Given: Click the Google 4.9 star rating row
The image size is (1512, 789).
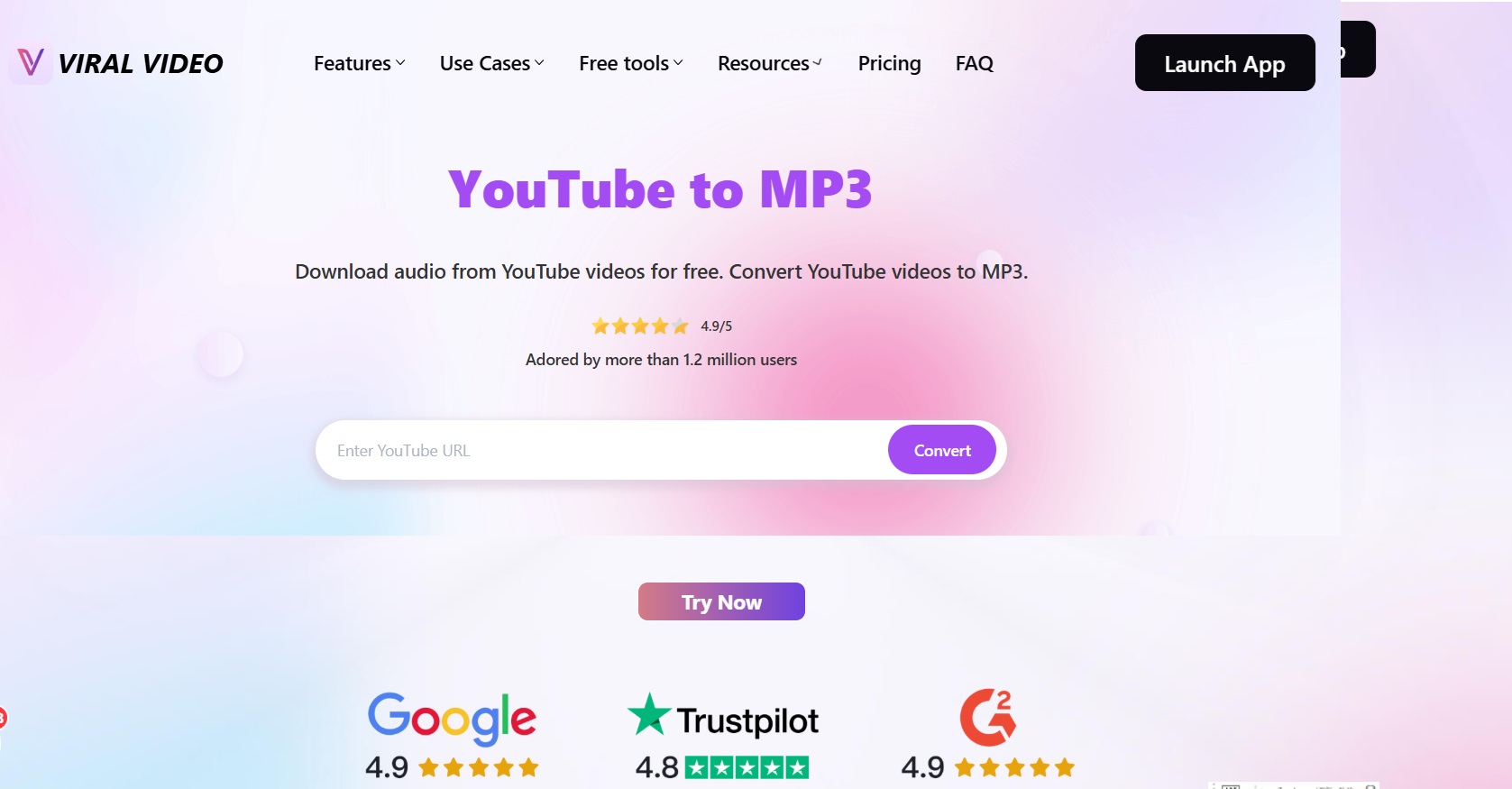Looking at the screenshot, I should (452, 767).
